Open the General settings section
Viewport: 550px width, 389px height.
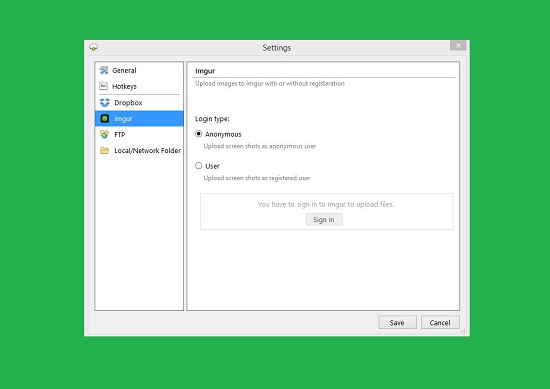click(139, 70)
